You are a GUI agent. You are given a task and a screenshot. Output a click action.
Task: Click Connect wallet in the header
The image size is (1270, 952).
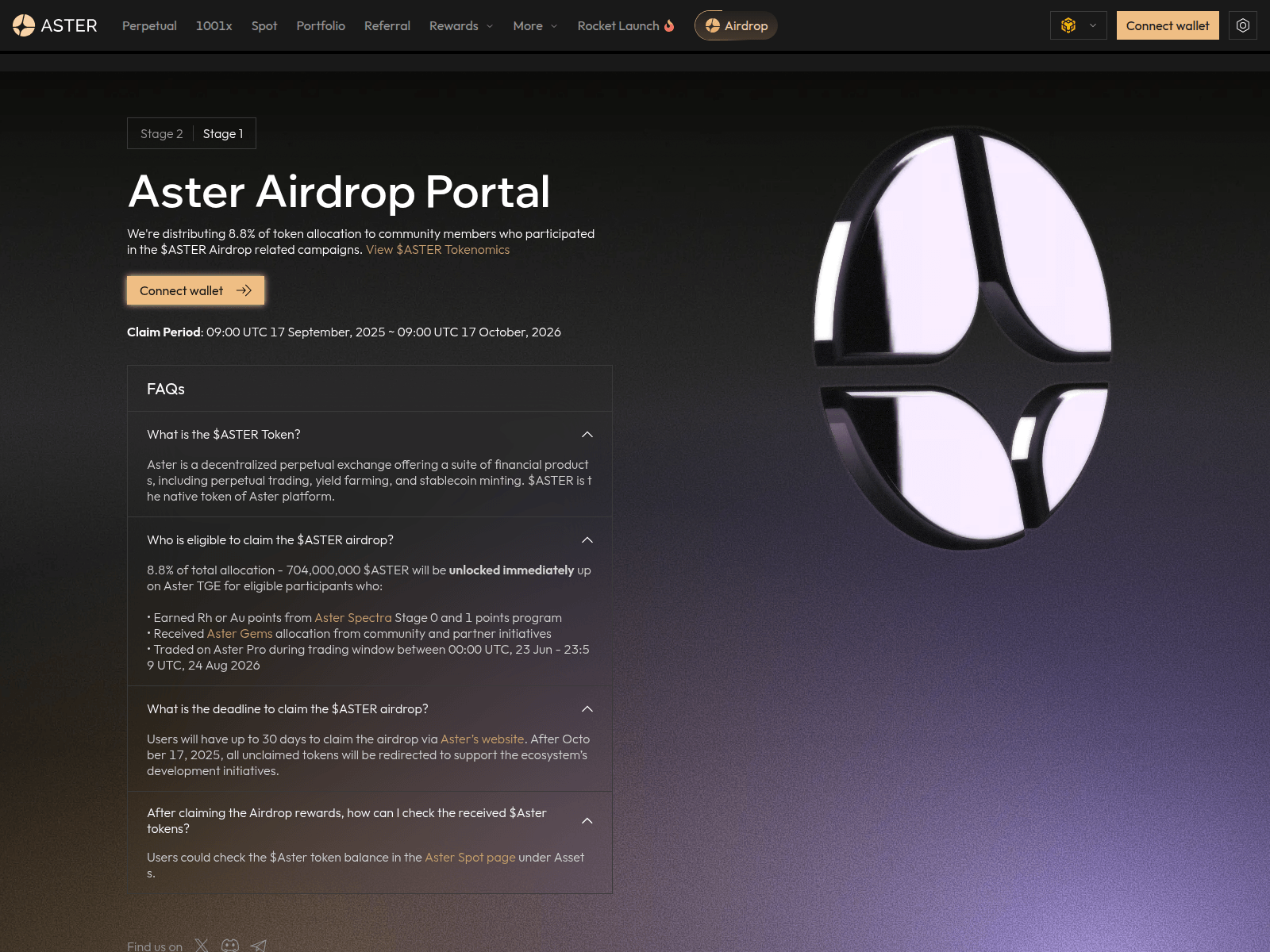(x=1168, y=25)
